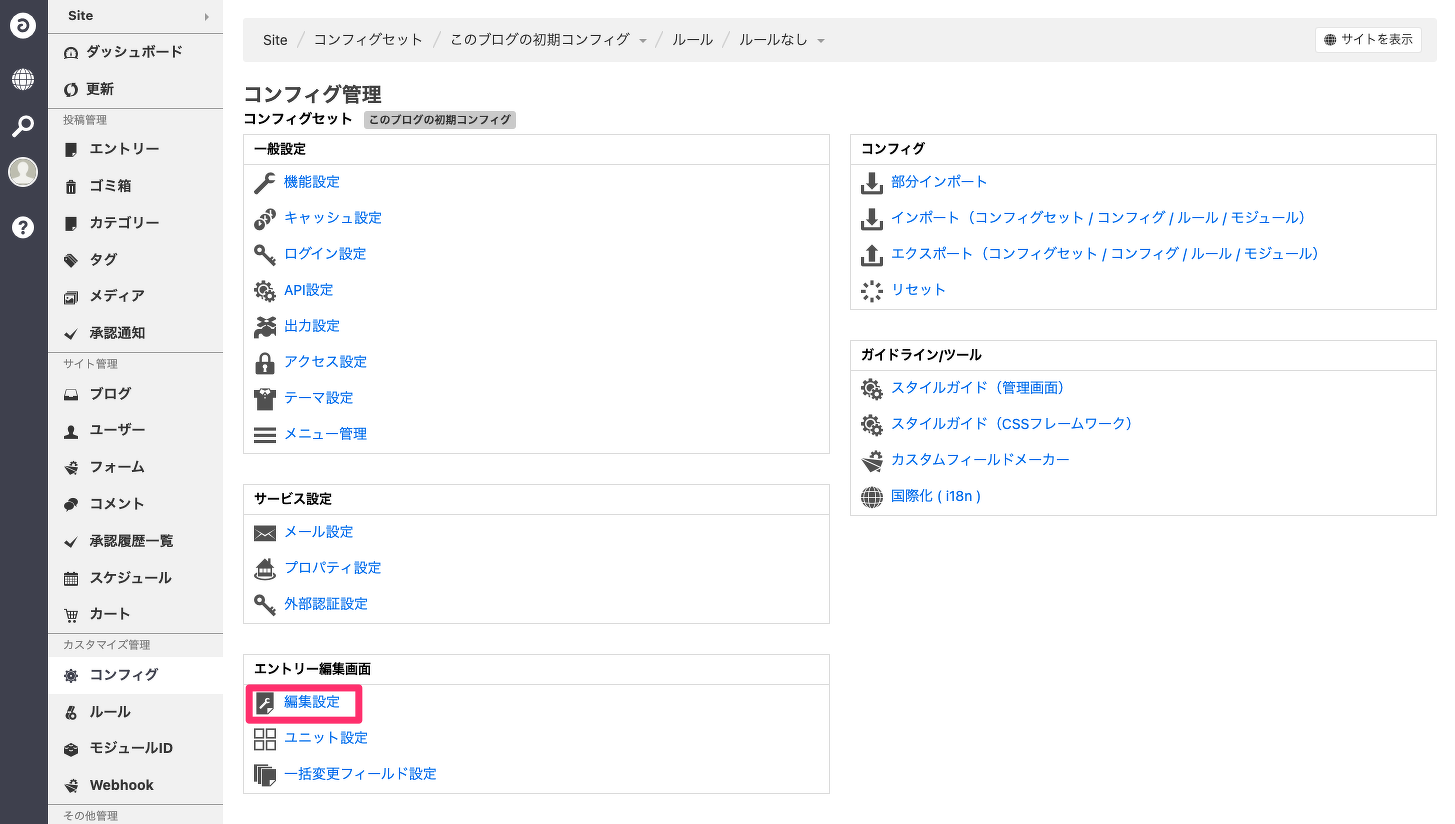Viewport: 1455px width, 824px height.
Task: Open the 編集設定 link
Action: click(312, 702)
